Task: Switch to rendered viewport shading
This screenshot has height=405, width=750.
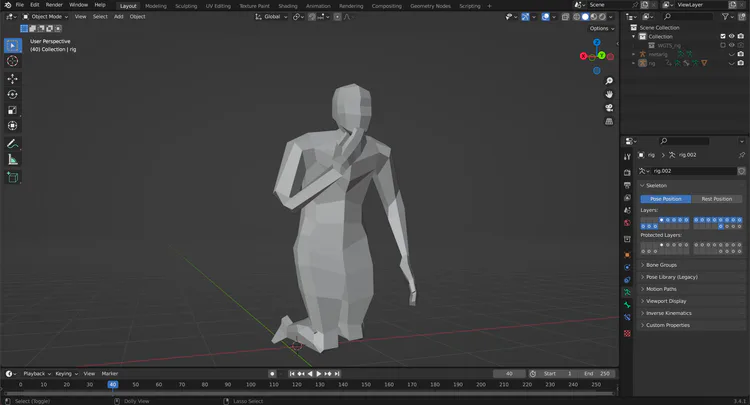Action: click(x=602, y=17)
